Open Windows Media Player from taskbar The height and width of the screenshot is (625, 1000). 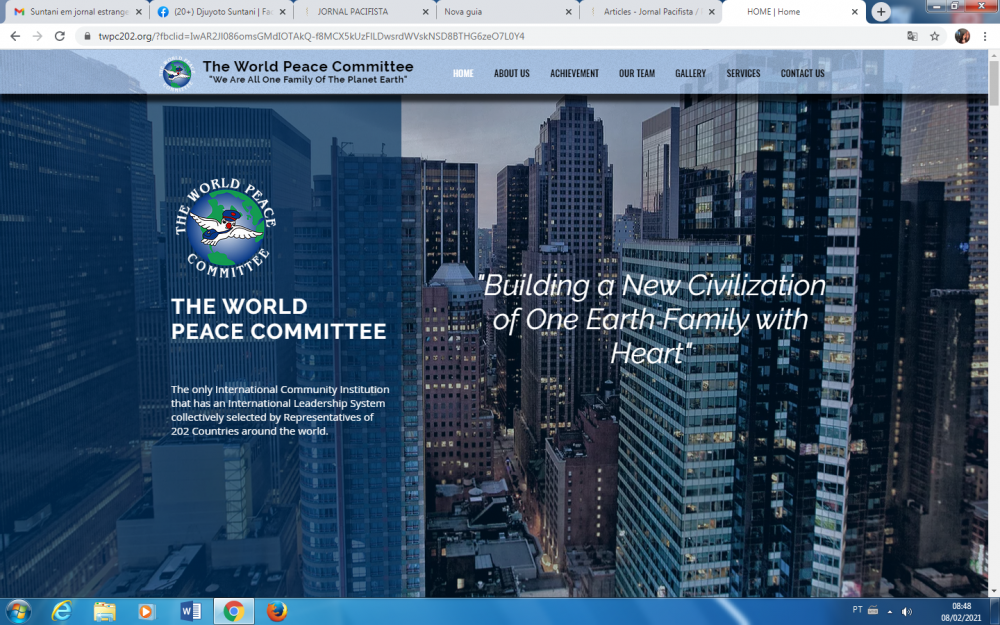tap(147, 612)
